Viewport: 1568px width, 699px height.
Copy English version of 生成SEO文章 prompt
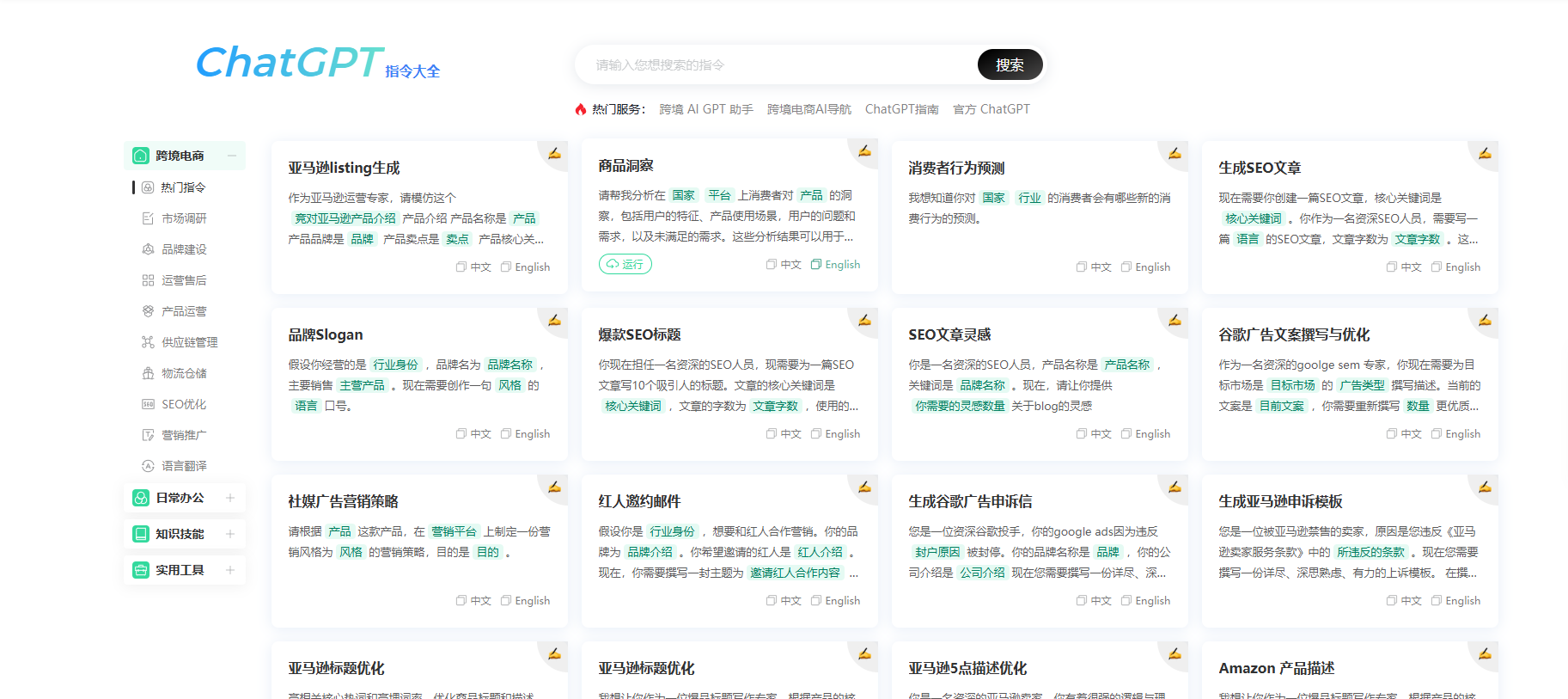[x=1455, y=267]
